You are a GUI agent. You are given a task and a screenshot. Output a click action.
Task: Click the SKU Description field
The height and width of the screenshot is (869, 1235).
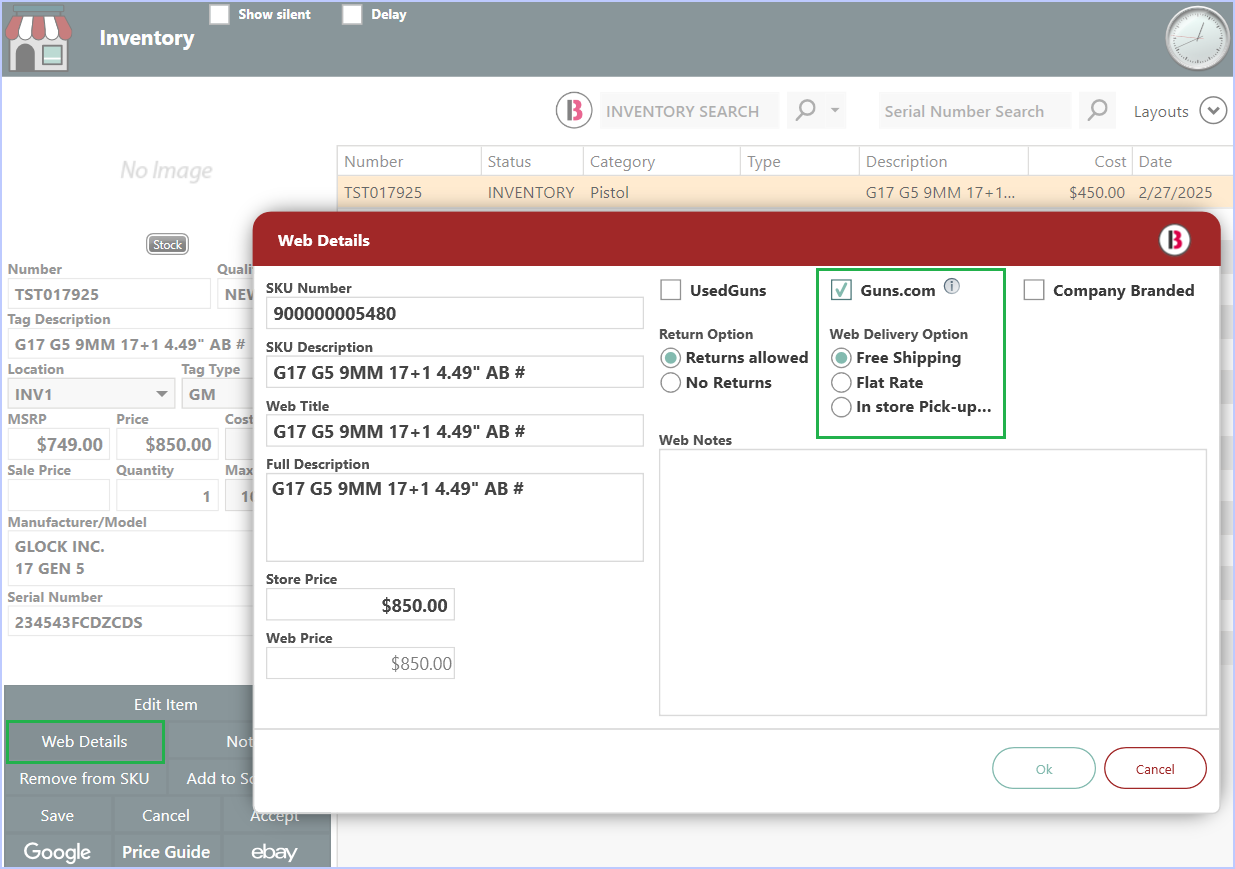[x=455, y=372]
